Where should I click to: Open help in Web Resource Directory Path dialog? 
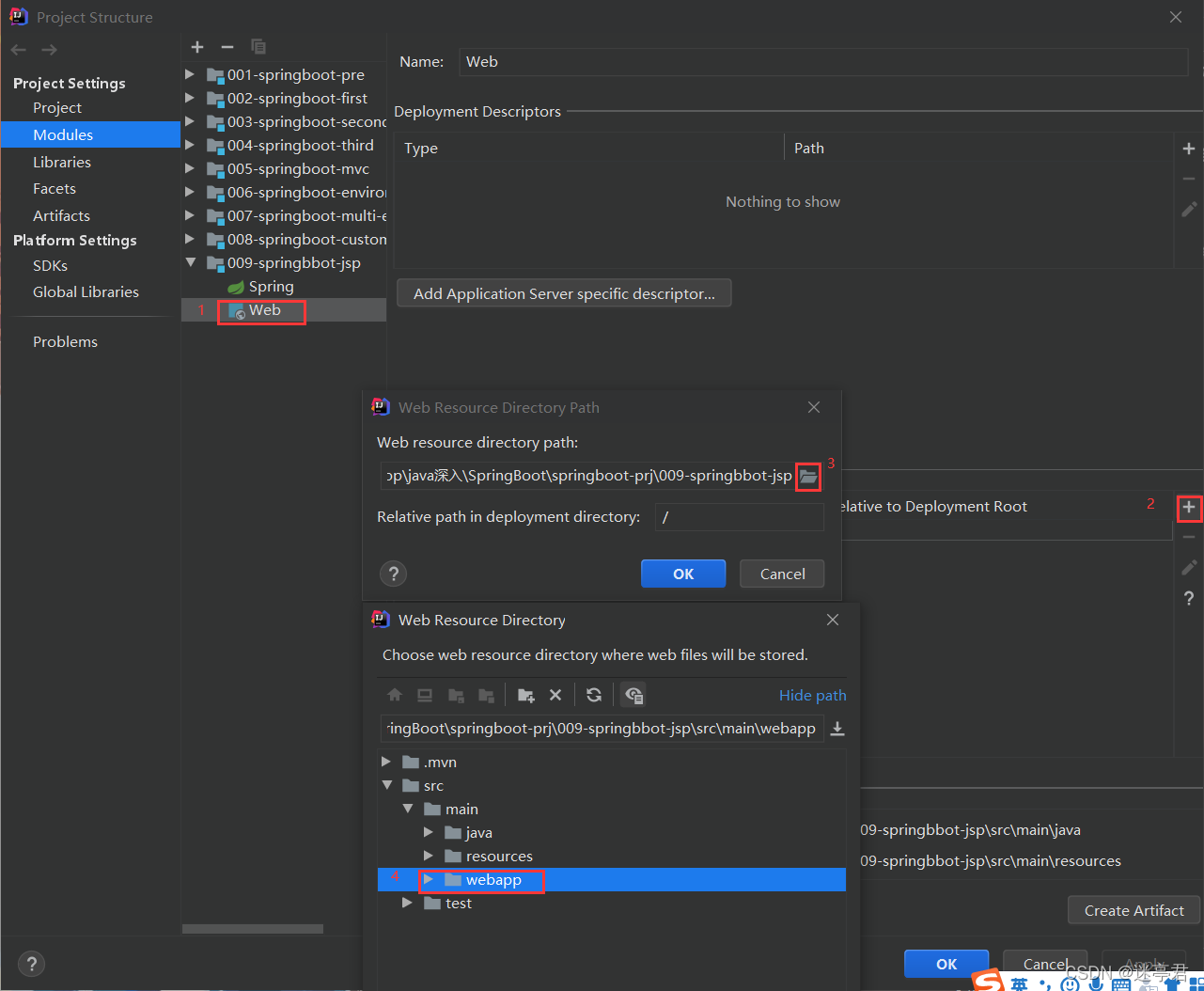pyautogui.click(x=394, y=574)
